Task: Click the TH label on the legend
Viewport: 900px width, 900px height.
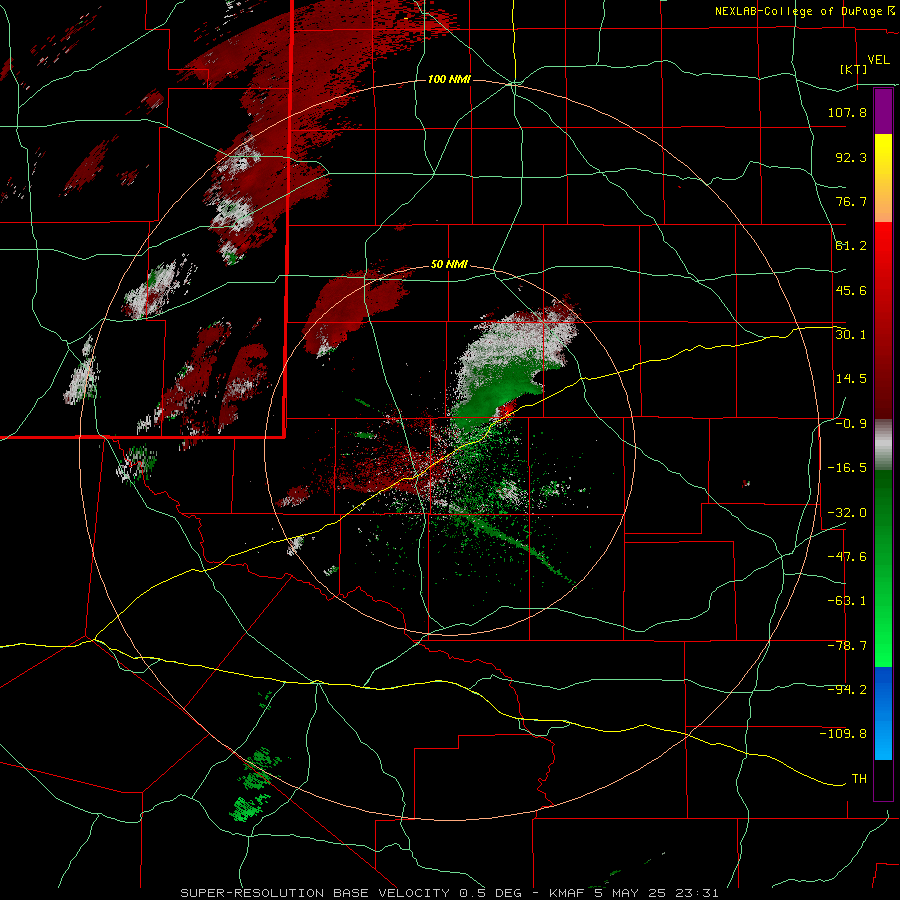Action: (x=859, y=779)
